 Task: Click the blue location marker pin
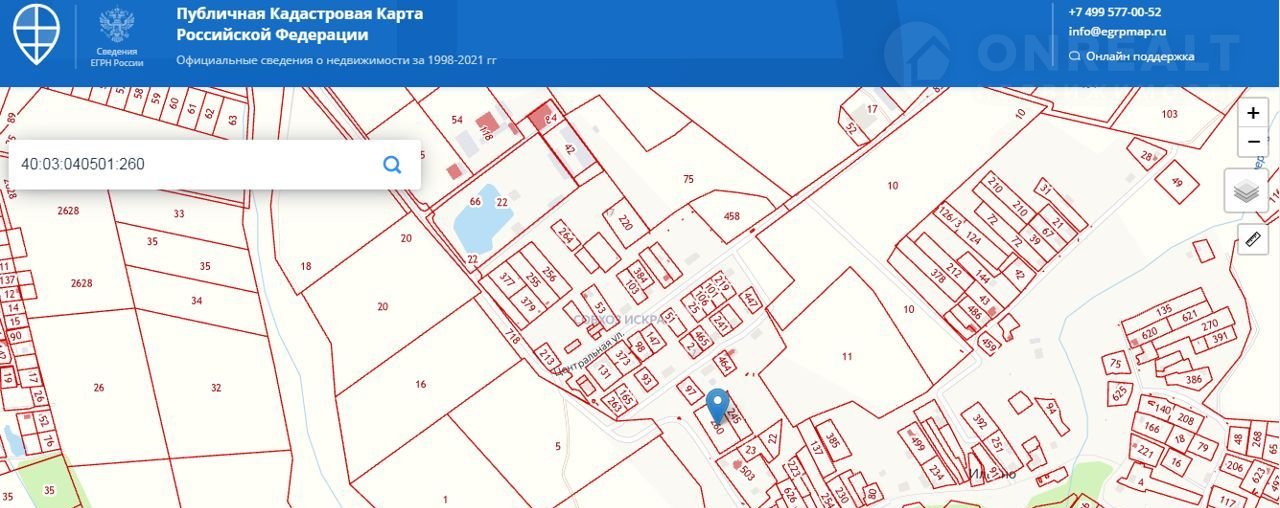pyautogui.click(x=717, y=406)
